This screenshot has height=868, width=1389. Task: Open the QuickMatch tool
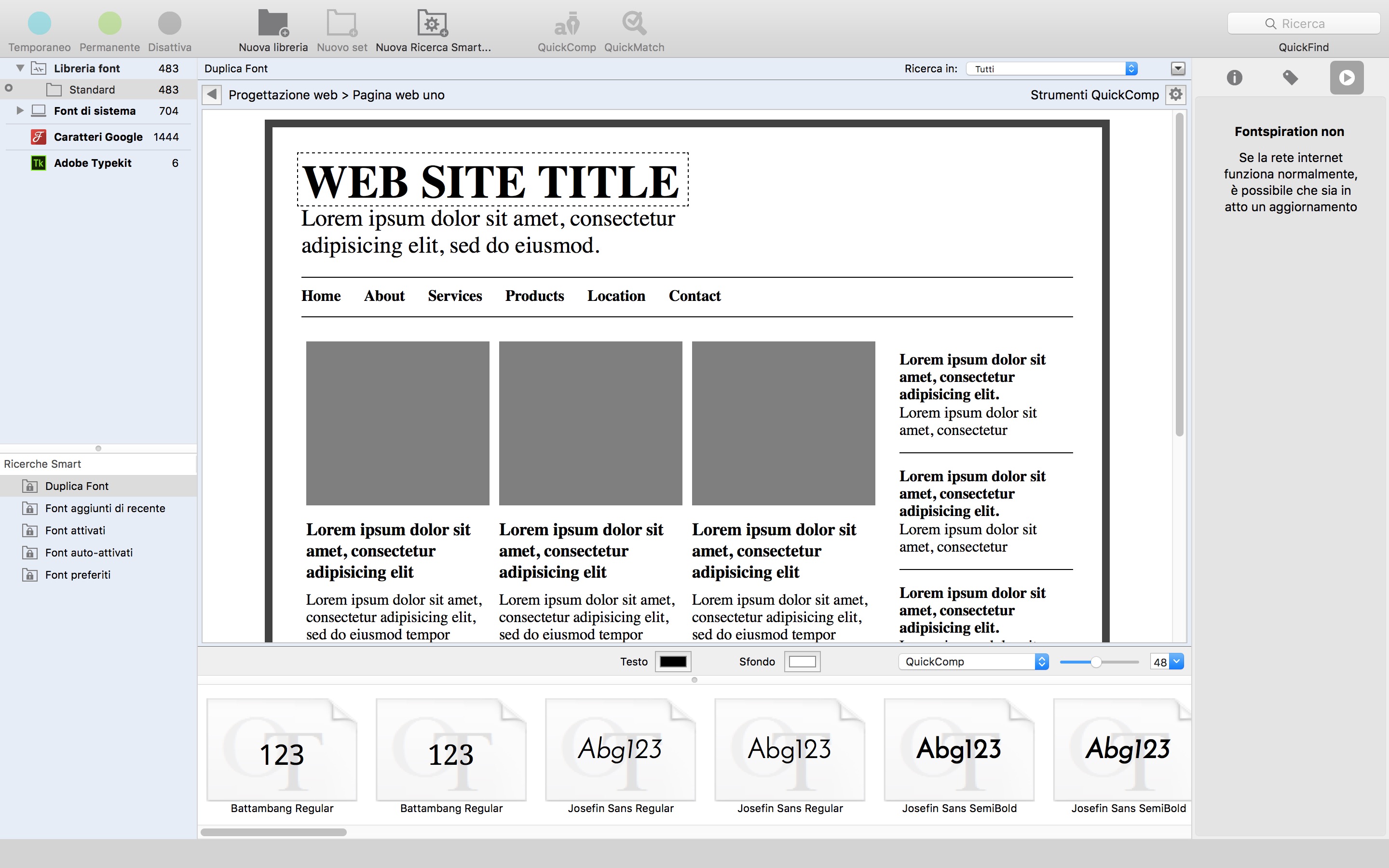(634, 24)
